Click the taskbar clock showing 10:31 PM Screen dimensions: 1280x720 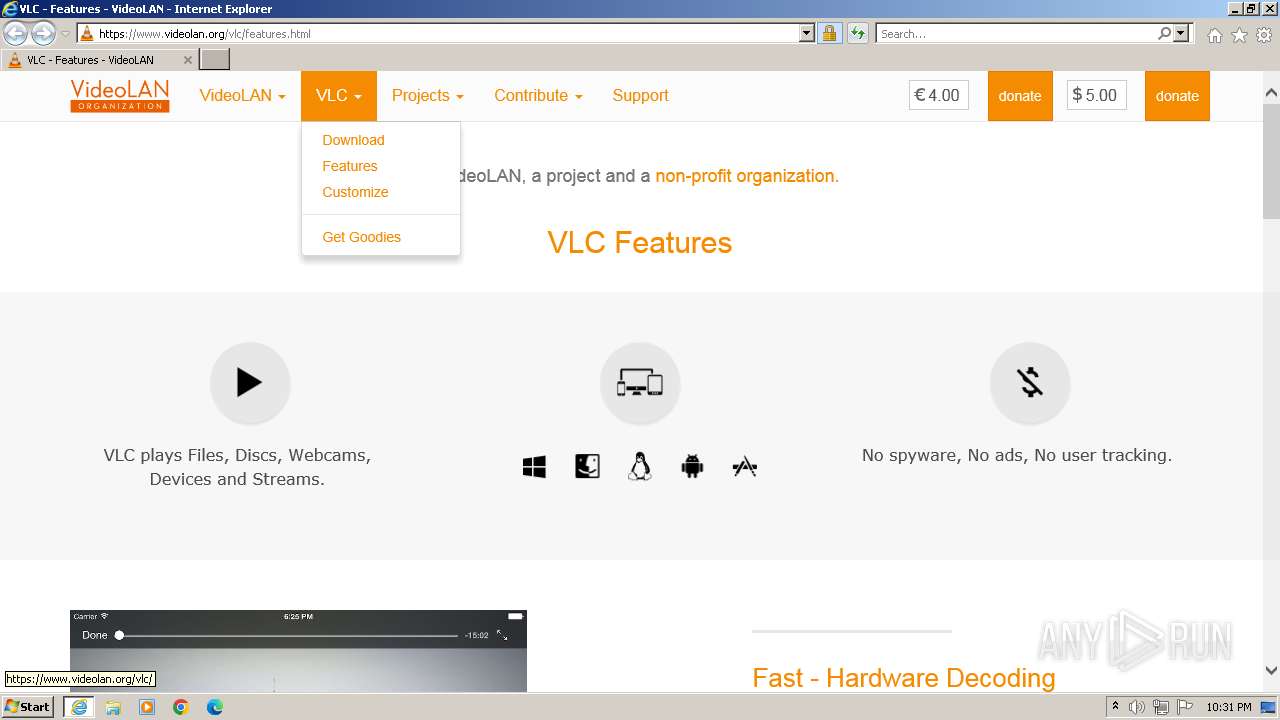click(1229, 707)
